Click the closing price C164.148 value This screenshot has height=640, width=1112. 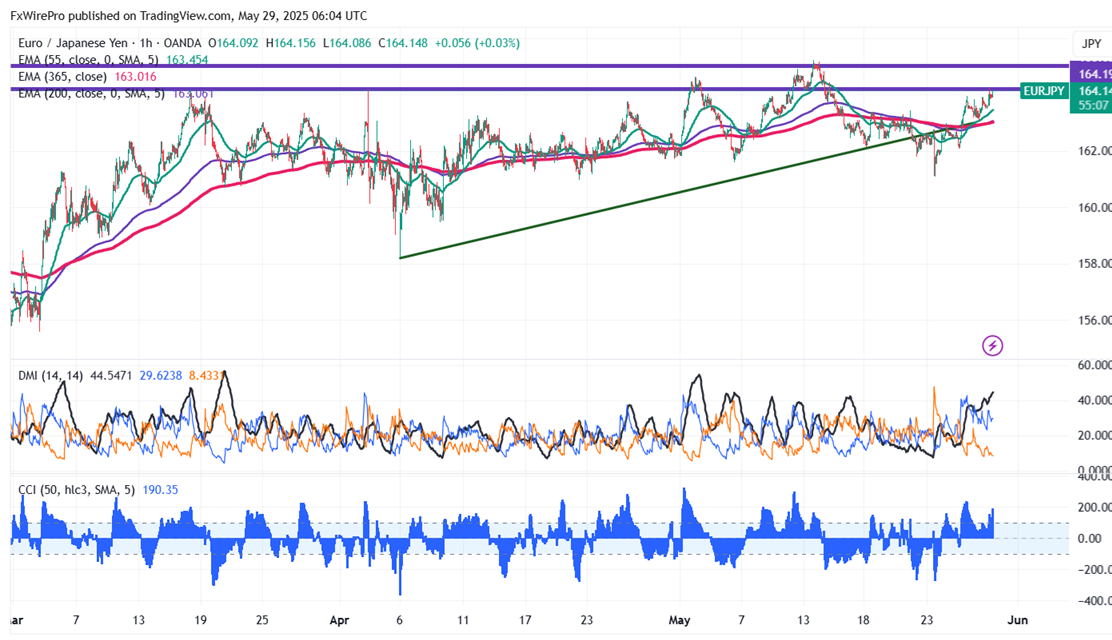403,43
